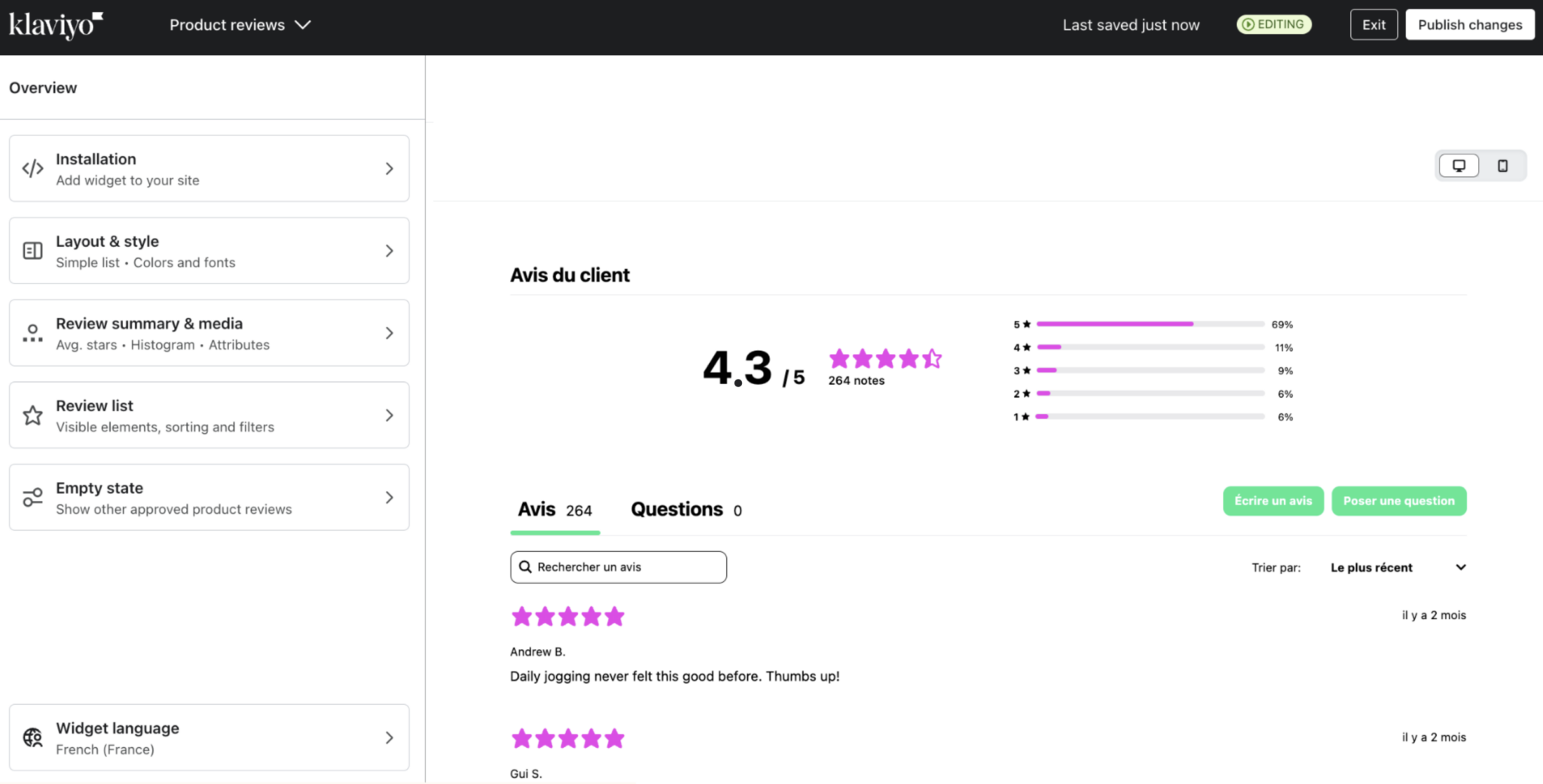Click the klaviyo logo in the top bar
This screenshot has height=784, width=1543.
tap(55, 24)
